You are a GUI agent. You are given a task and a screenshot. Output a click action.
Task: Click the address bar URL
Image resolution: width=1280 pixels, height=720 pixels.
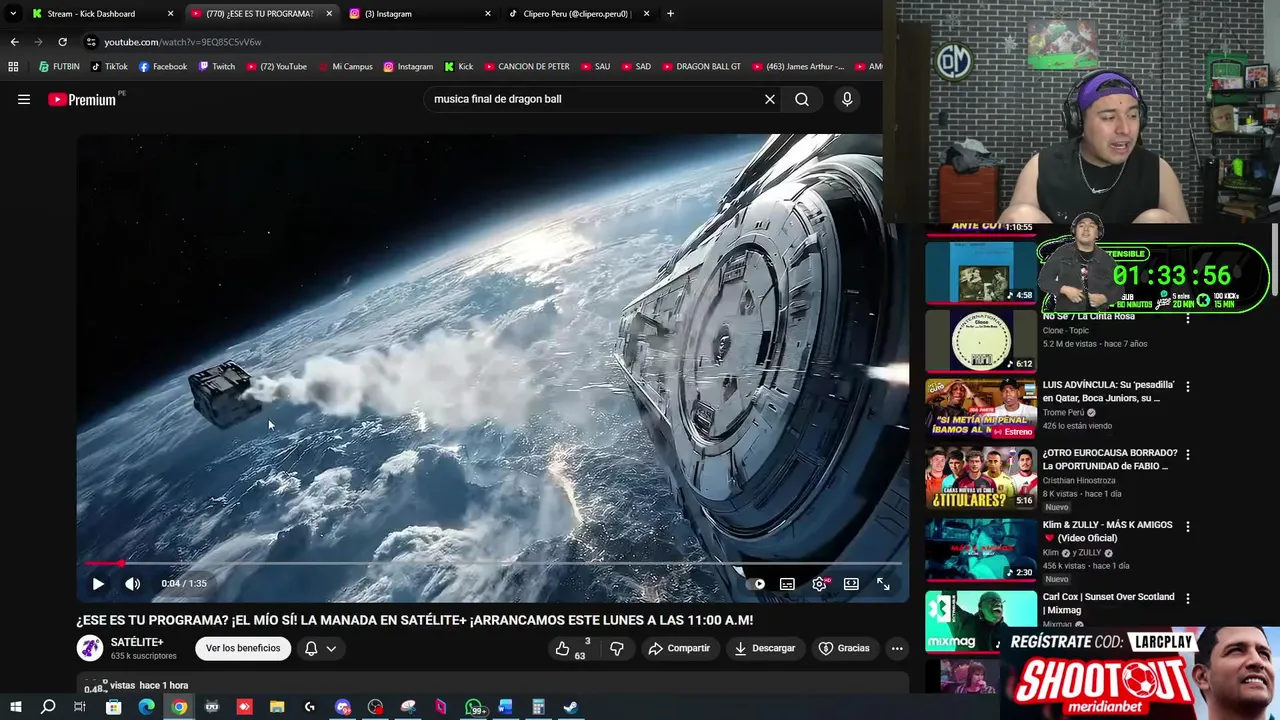click(x=182, y=42)
